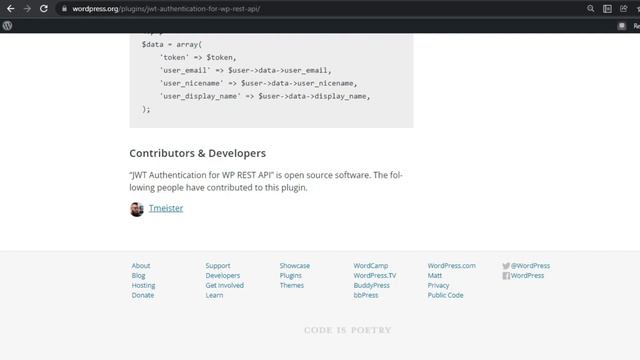Visit the WordPress.com footer link
Viewport: 640px width, 360px height.
coord(451,266)
